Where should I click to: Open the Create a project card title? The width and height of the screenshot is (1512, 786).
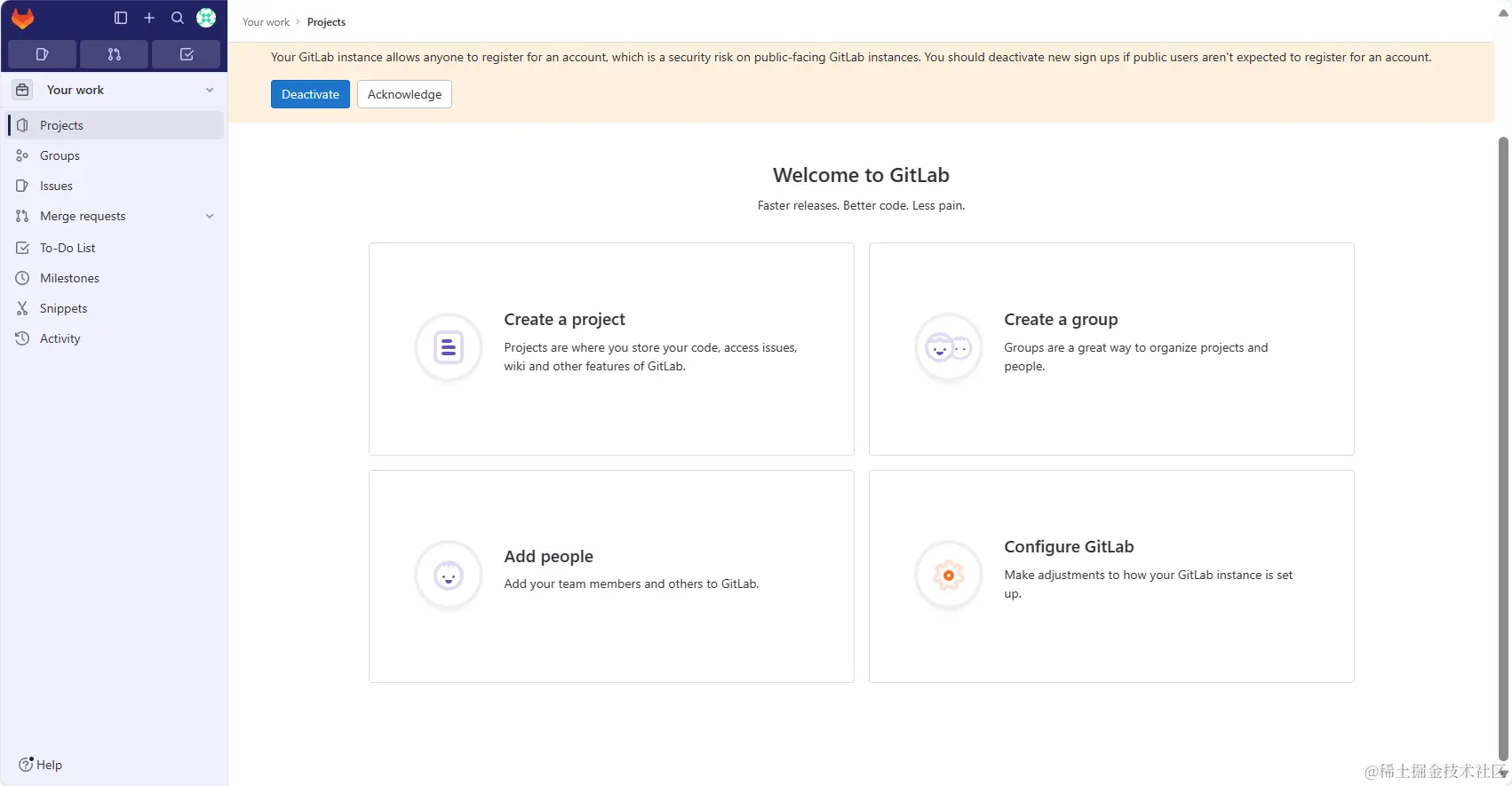point(564,320)
